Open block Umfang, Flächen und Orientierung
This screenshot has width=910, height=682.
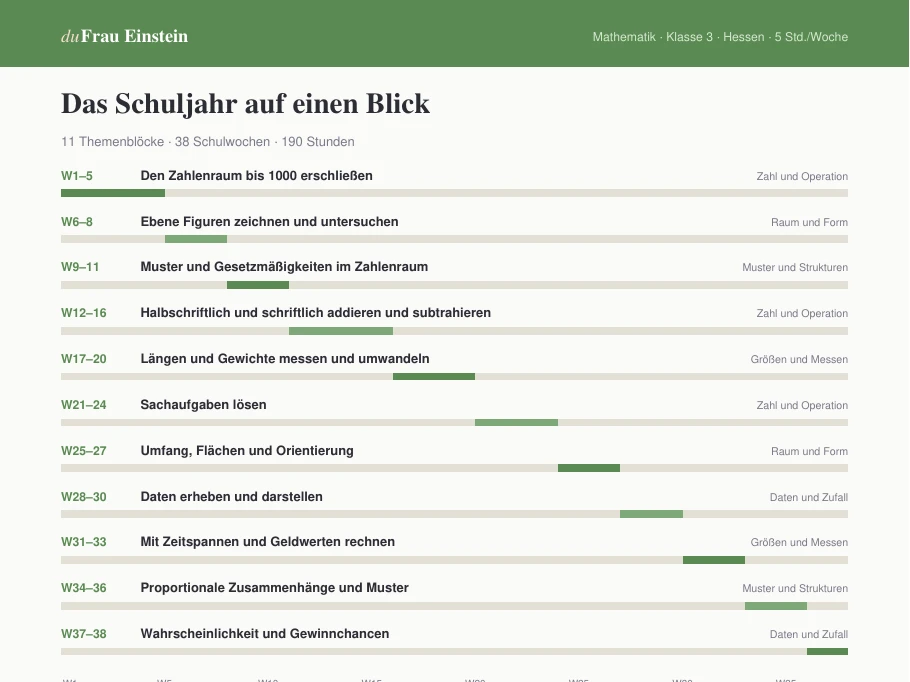coord(247,450)
